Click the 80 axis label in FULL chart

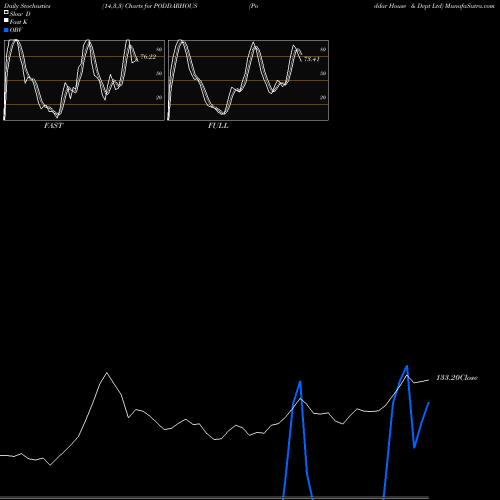pos(323,49)
